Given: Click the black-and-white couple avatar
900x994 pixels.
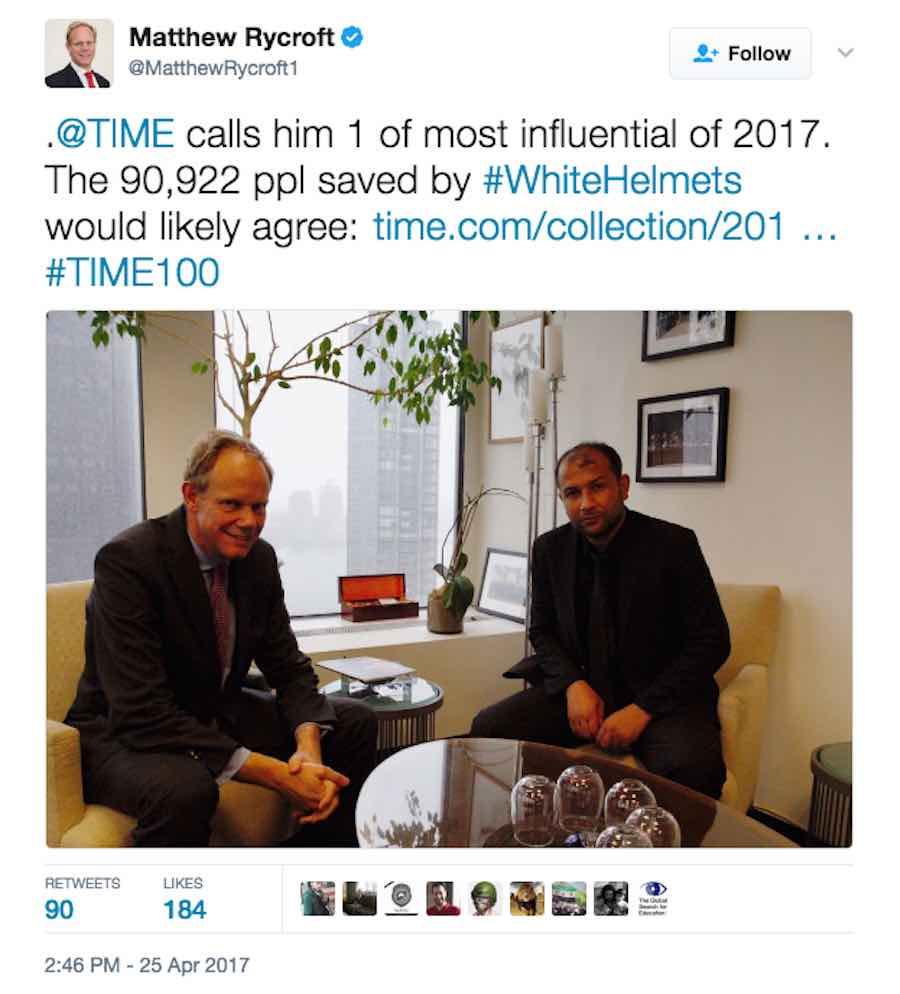Looking at the screenshot, I should point(611,898).
